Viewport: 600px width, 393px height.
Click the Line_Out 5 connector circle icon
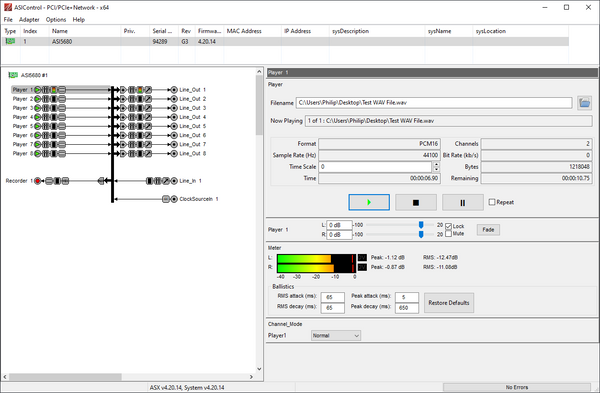tap(174, 126)
